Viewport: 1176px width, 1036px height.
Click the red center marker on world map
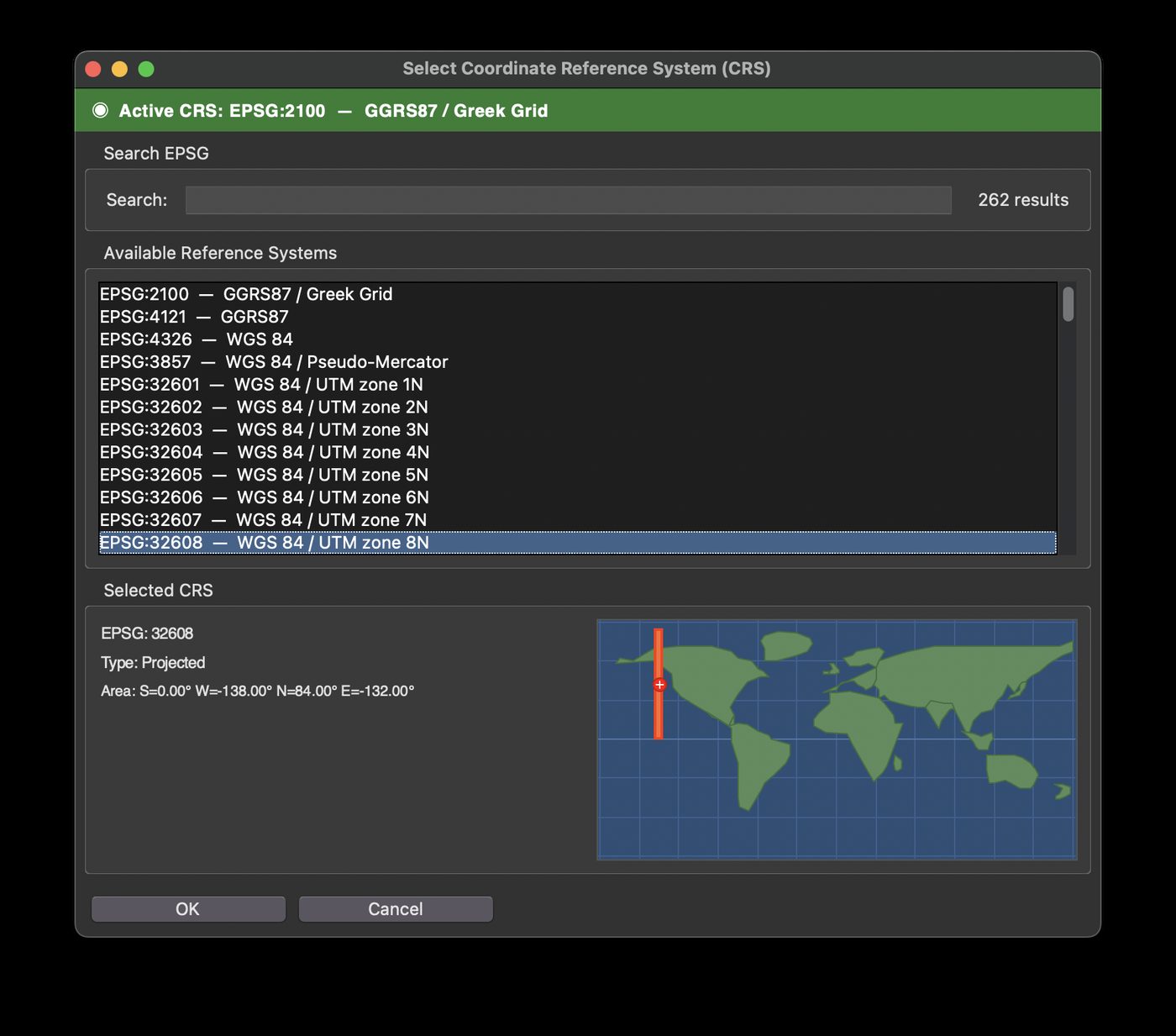tap(659, 685)
